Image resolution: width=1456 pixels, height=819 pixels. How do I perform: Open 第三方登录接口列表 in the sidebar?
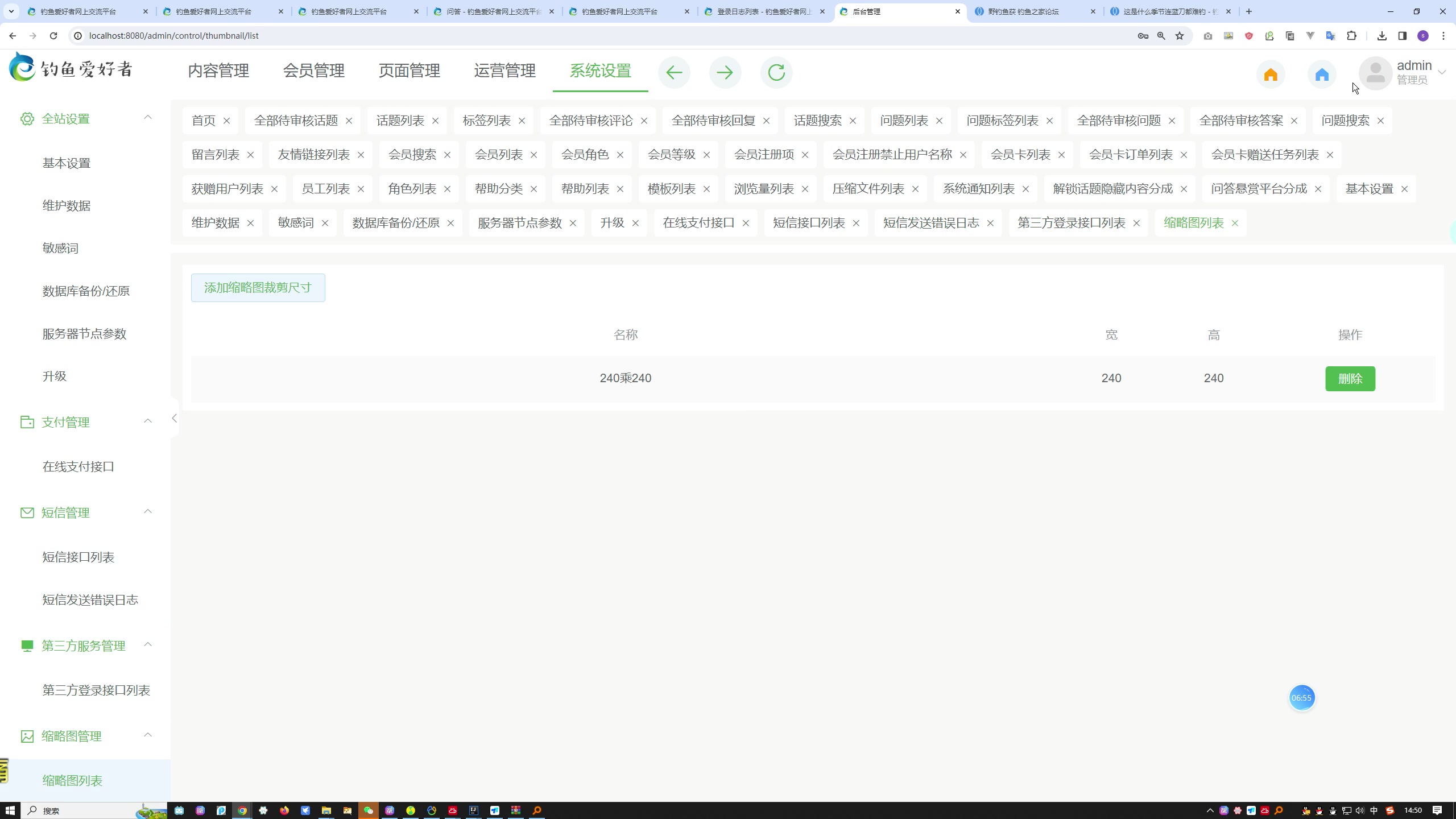coord(96,690)
